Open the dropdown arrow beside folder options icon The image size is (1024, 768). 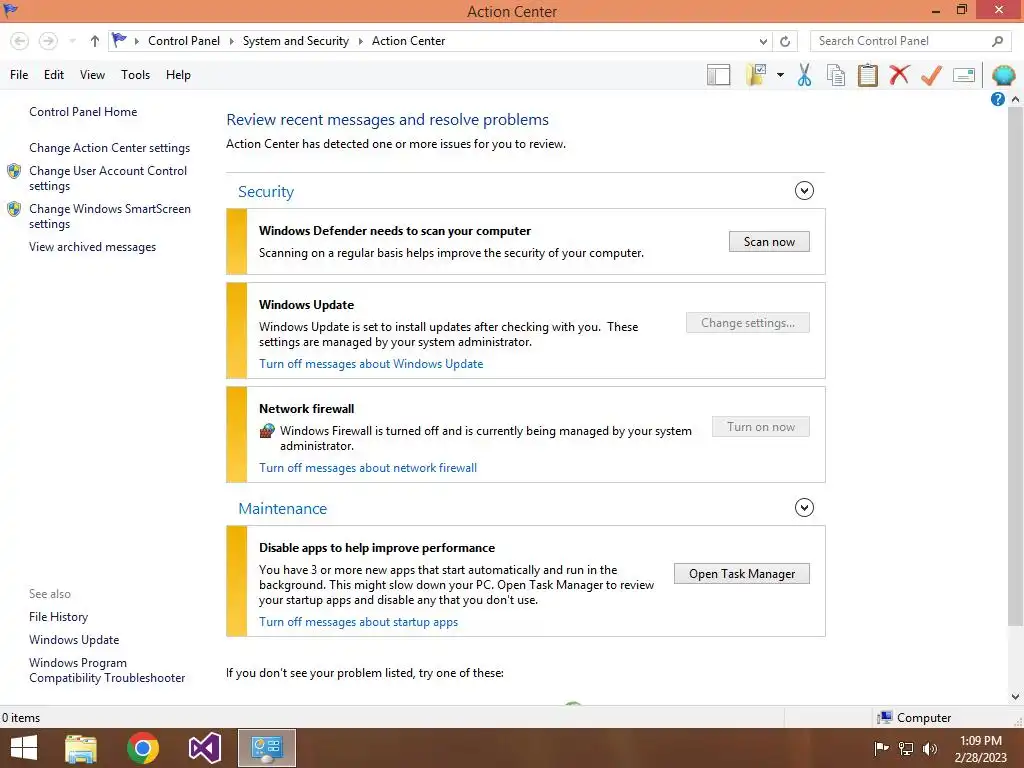pyautogui.click(x=780, y=75)
